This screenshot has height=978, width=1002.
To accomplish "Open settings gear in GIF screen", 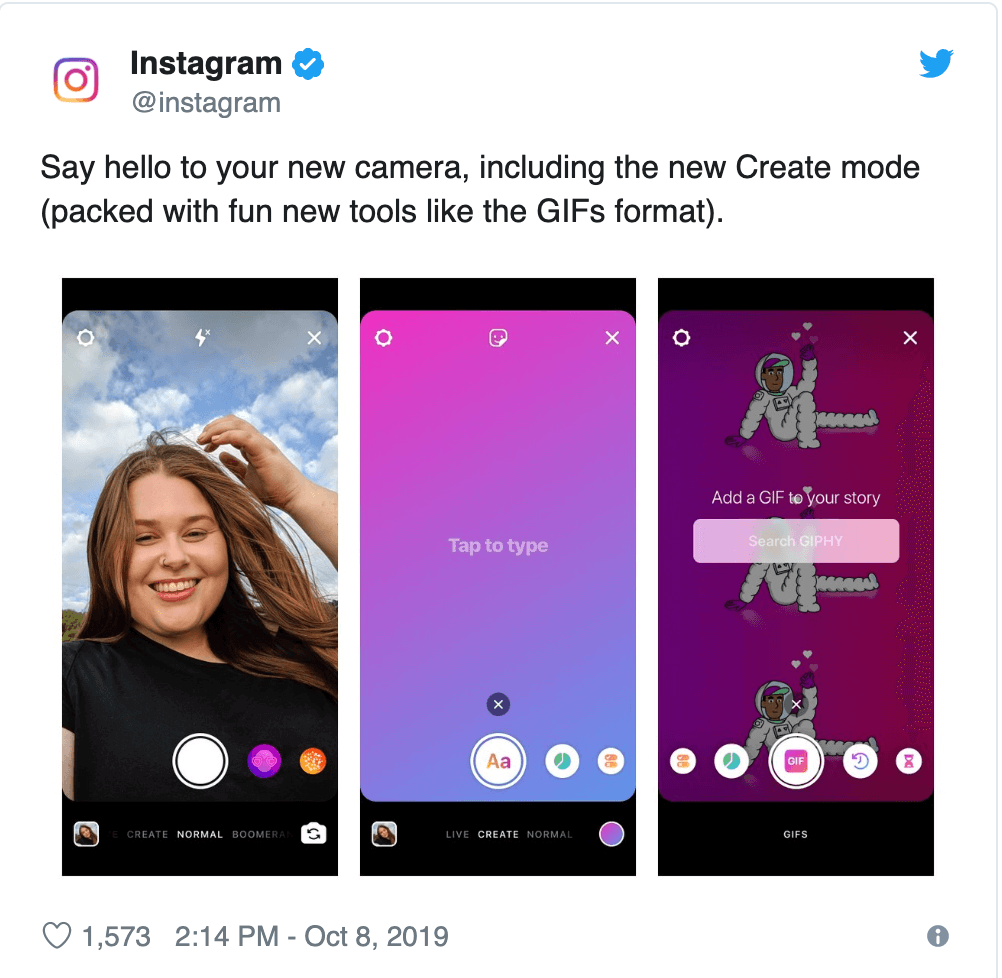I will (x=681, y=338).
